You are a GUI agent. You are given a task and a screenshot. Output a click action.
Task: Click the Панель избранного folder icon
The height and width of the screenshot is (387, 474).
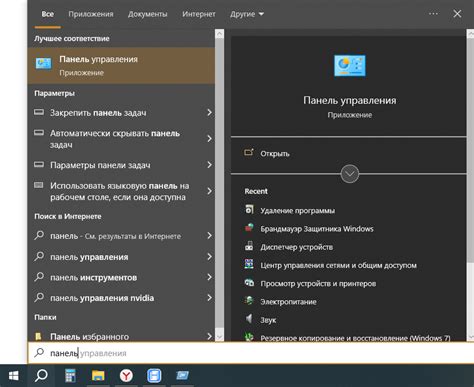[38, 336]
